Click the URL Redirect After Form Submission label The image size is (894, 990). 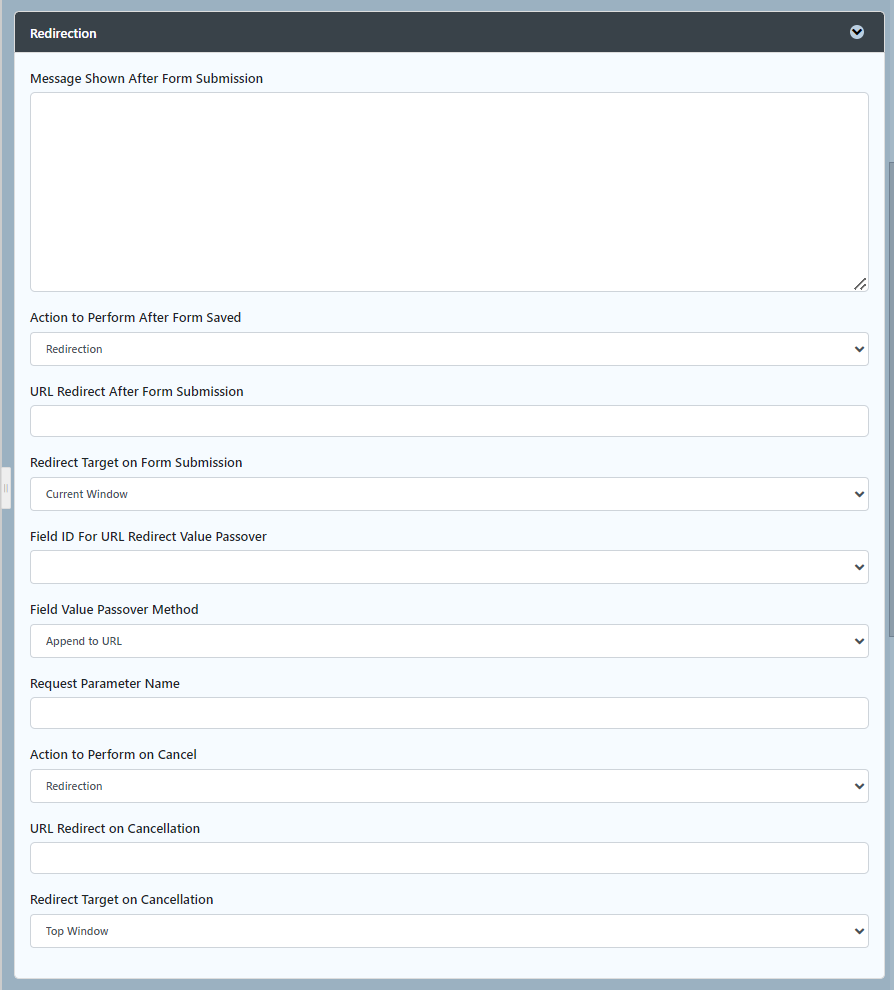[x=137, y=392]
